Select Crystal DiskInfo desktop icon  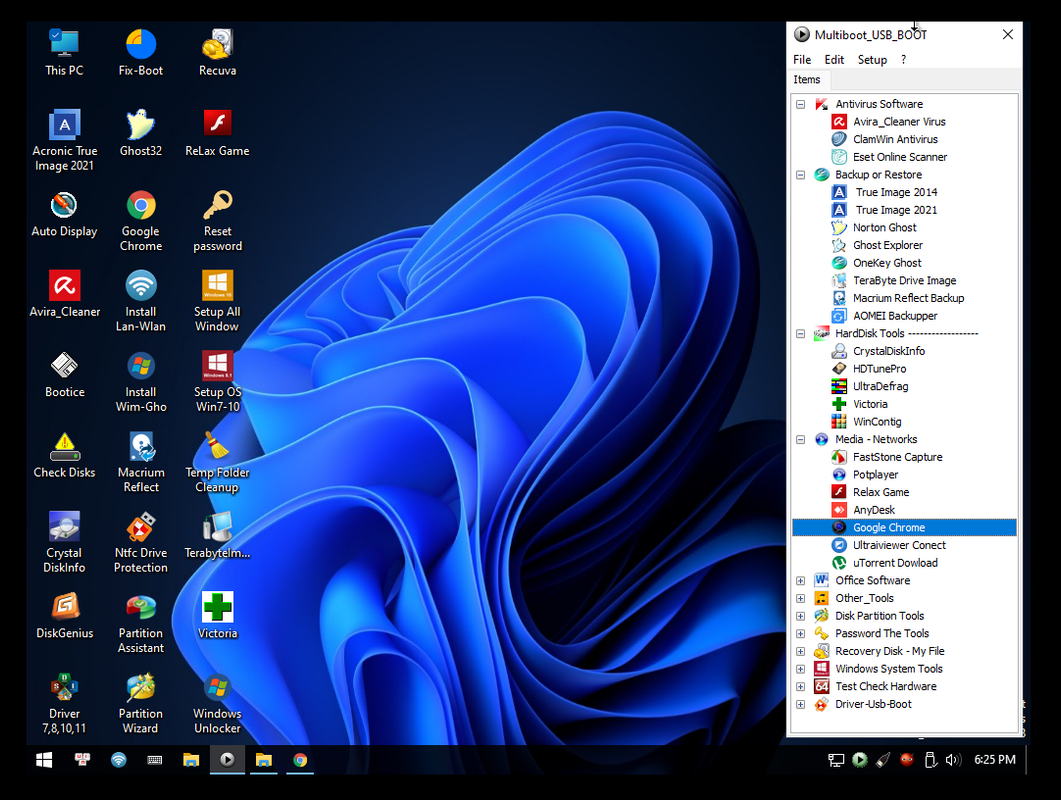[x=64, y=543]
